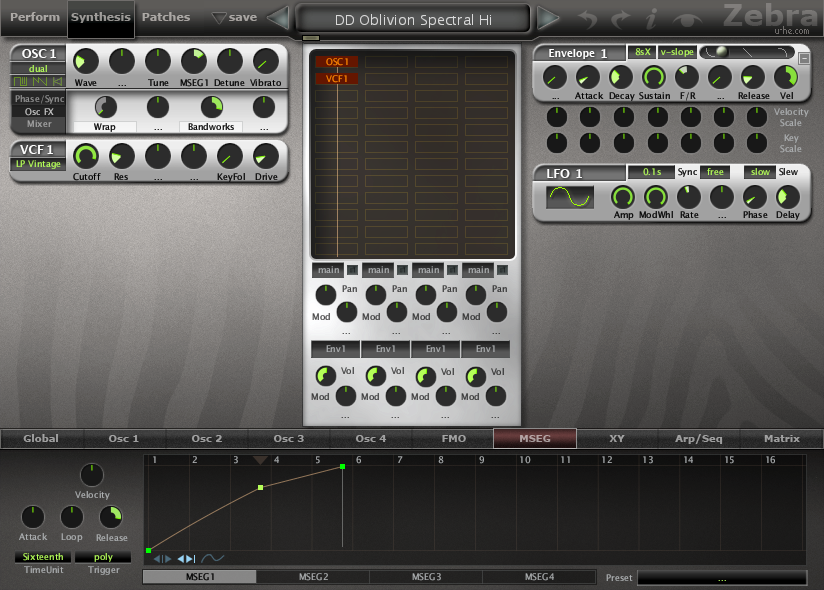Click the MSEG left zoom arrows icon

click(162, 559)
